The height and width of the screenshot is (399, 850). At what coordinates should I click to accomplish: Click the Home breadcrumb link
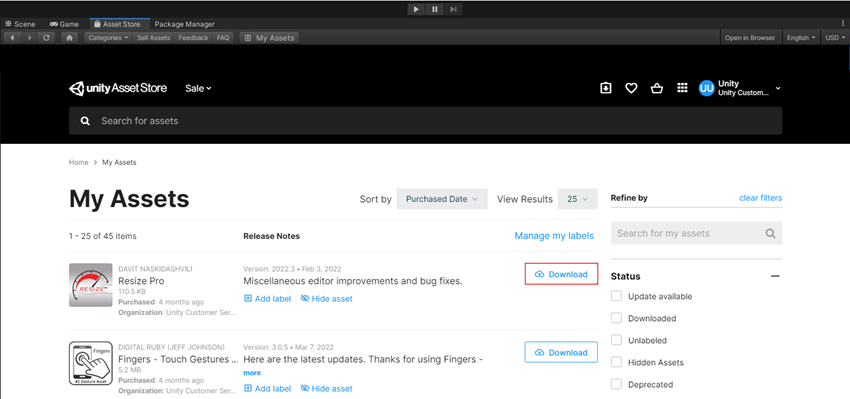pyautogui.click(x=78, y=162)
